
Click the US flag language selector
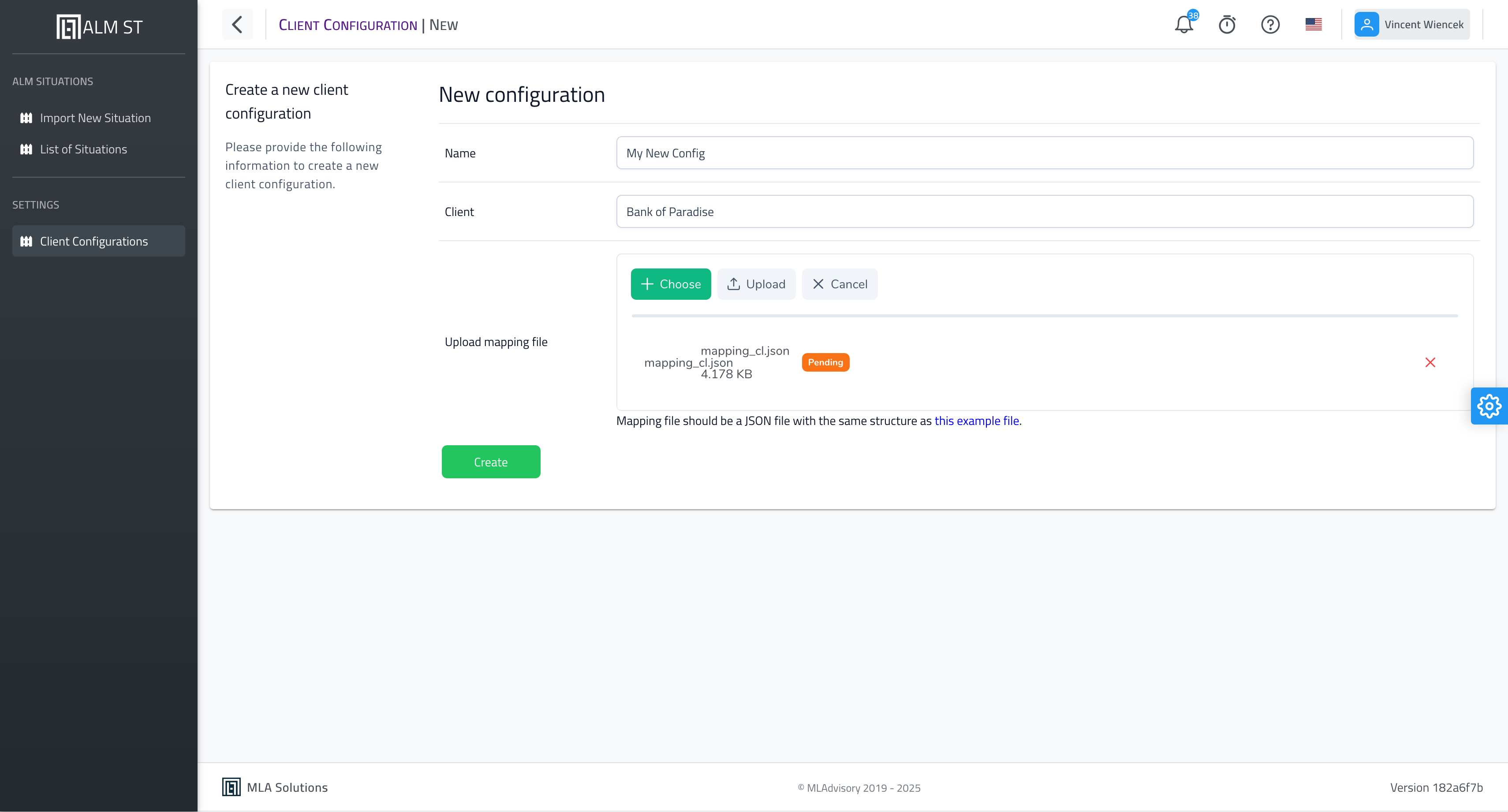1313,25
